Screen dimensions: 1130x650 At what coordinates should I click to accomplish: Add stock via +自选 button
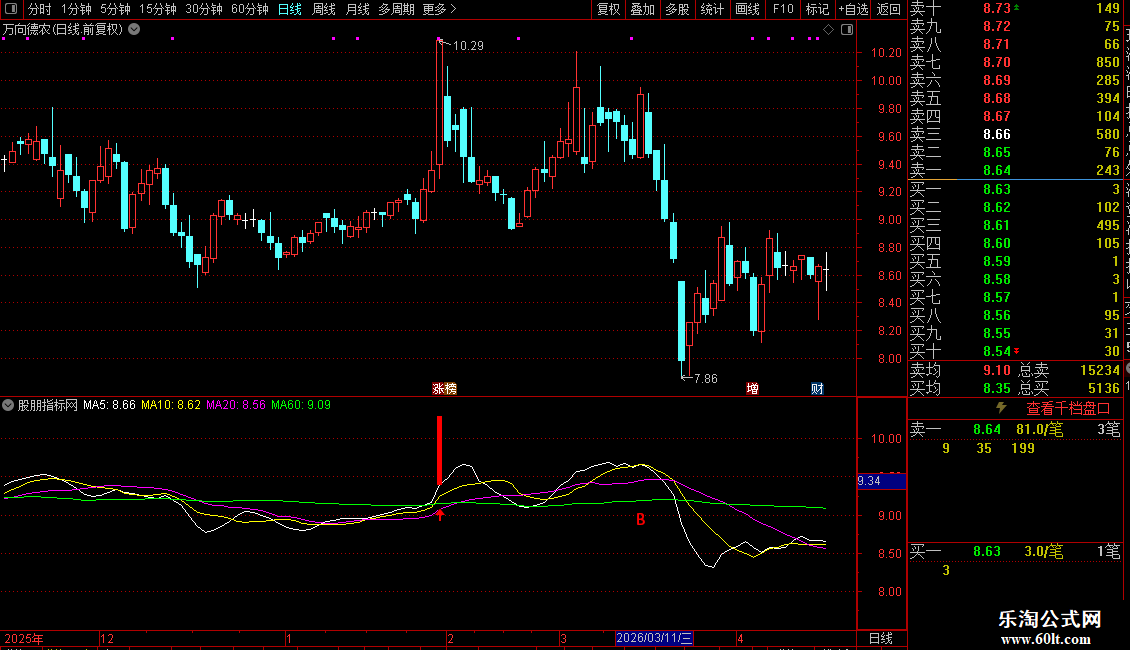coord(853,9)
